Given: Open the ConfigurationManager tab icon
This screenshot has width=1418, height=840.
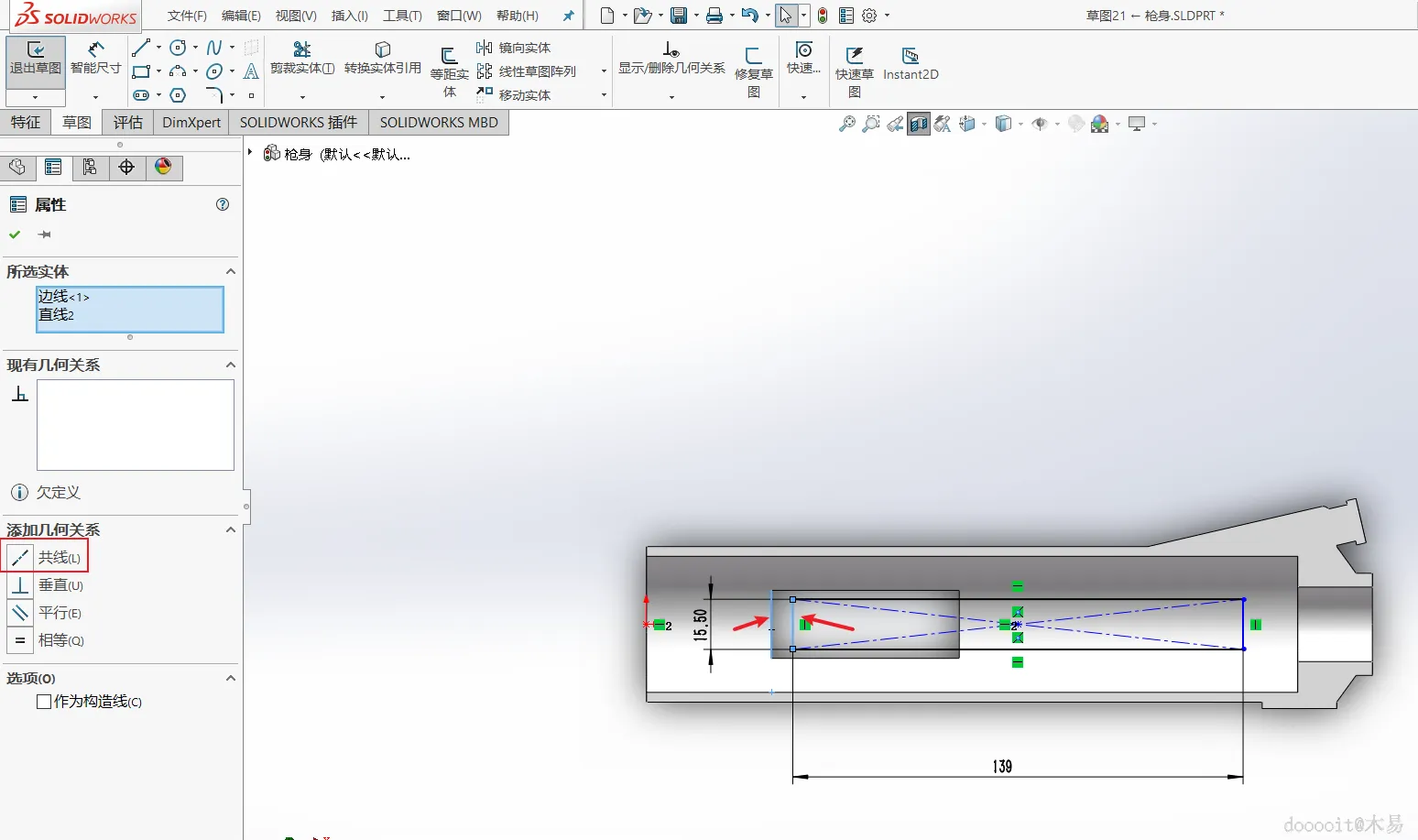Looking at the screenshot, I should click(x=90, y=167).
